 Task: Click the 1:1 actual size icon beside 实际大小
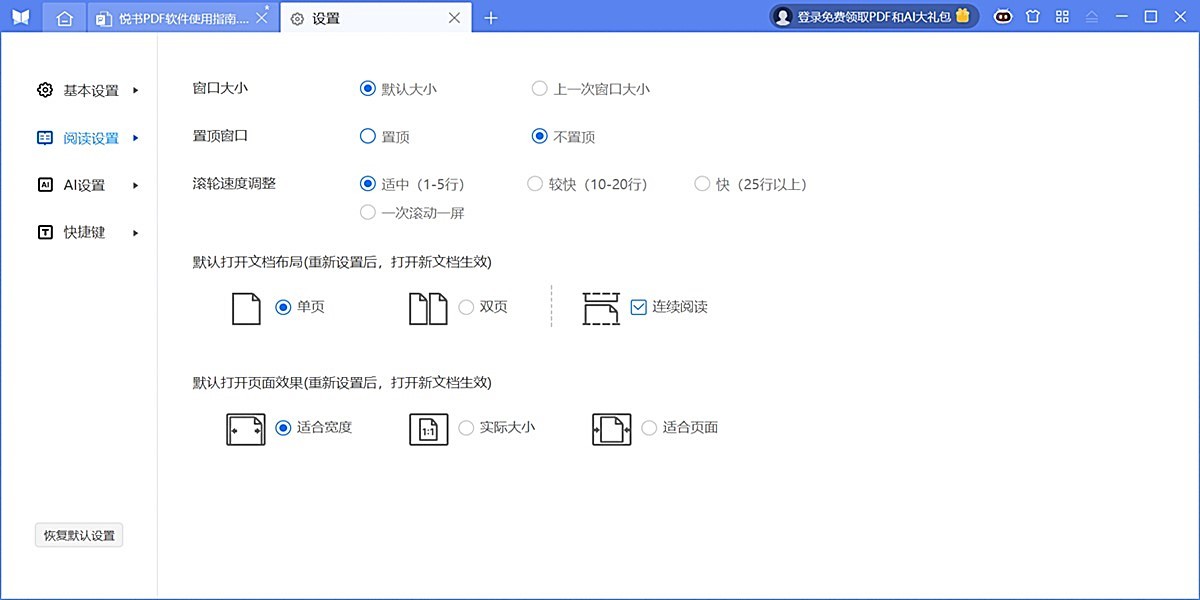428,428
